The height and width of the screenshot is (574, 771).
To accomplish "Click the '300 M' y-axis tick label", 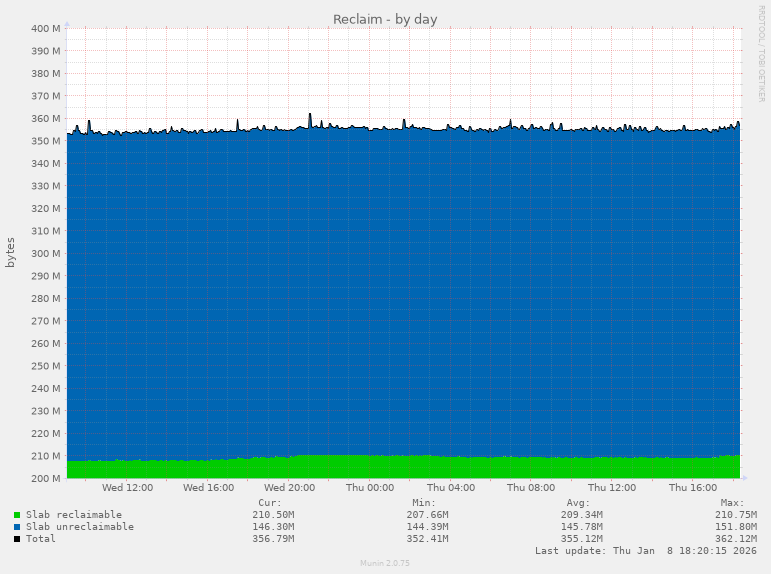I will coord(45,253).
